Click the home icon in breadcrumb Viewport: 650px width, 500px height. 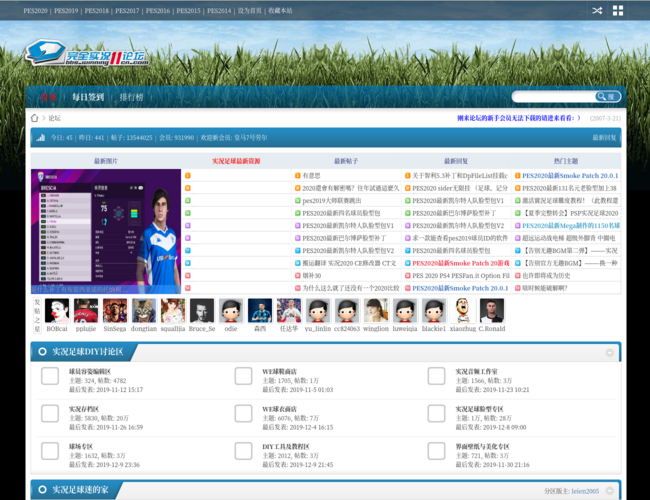35,118
